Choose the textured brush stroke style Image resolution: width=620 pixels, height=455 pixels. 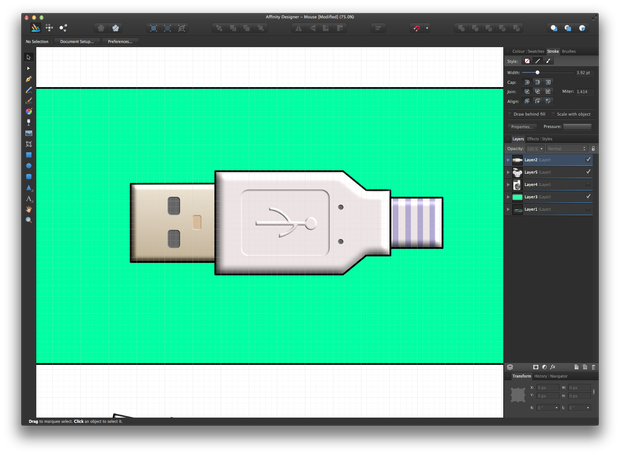tap(548, 61)
